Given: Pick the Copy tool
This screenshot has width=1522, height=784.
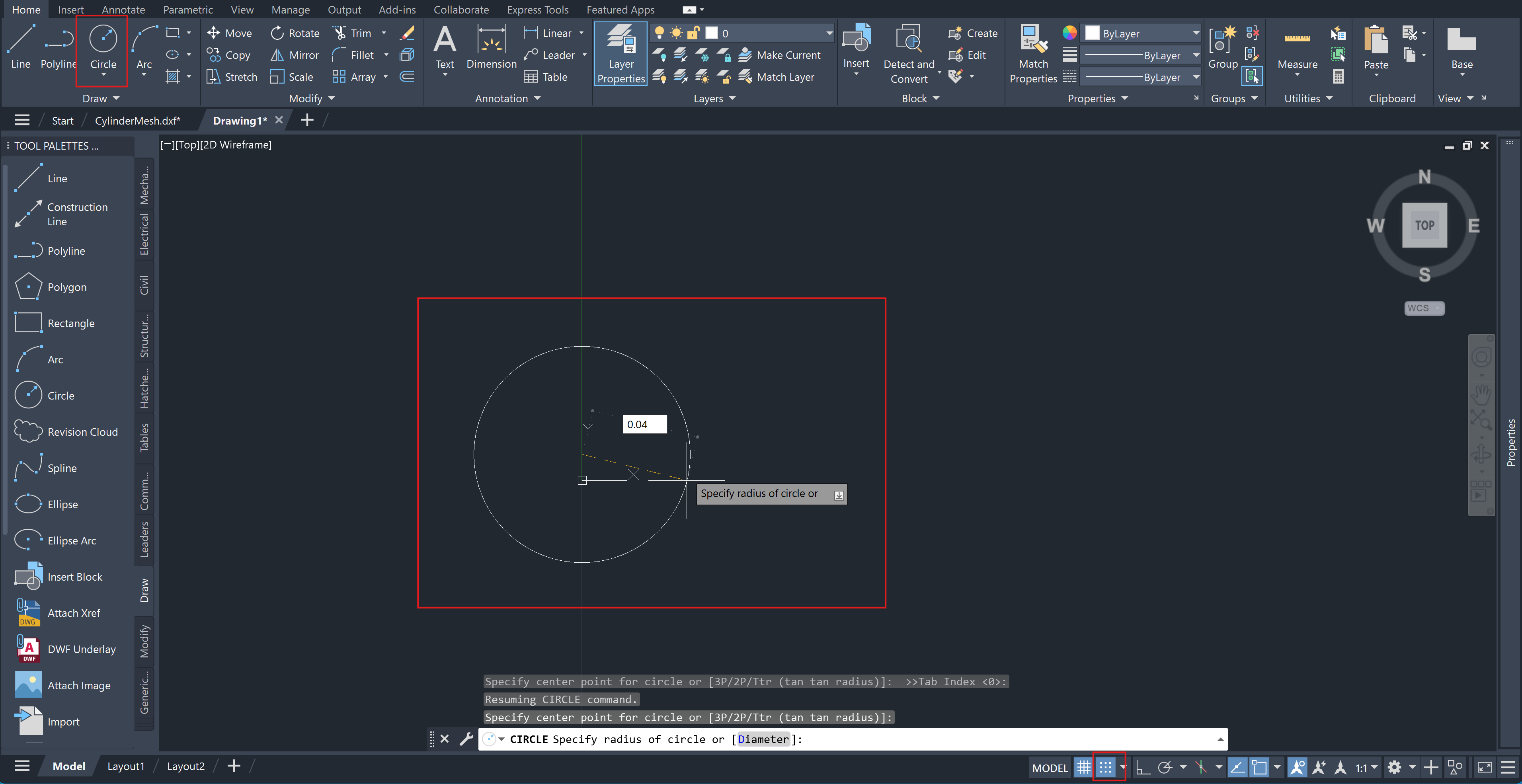Looking at the screenshot, I should pyautogui.click(x=228, y=55).
